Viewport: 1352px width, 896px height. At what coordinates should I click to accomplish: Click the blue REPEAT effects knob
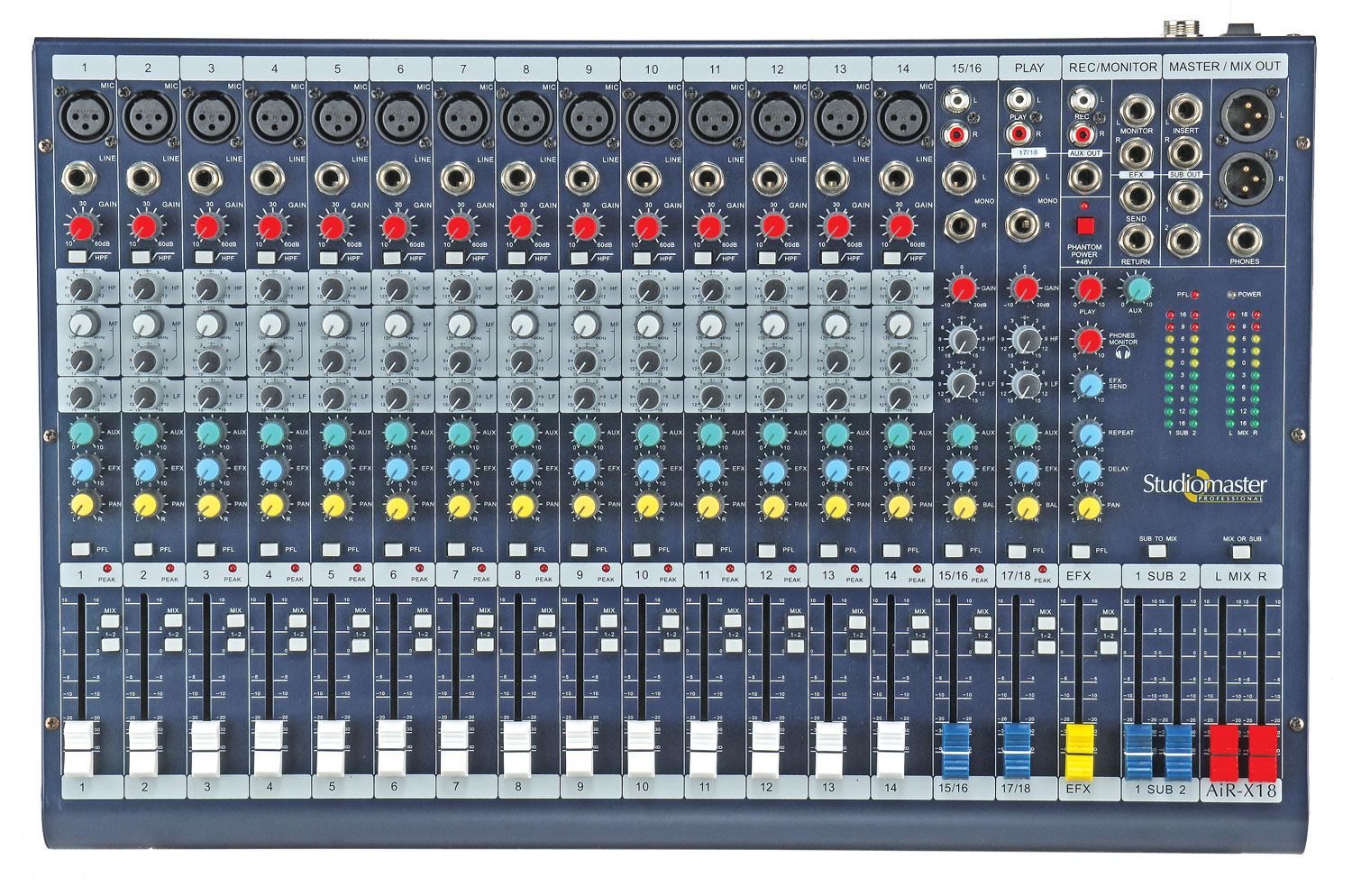coord(1090,434)
